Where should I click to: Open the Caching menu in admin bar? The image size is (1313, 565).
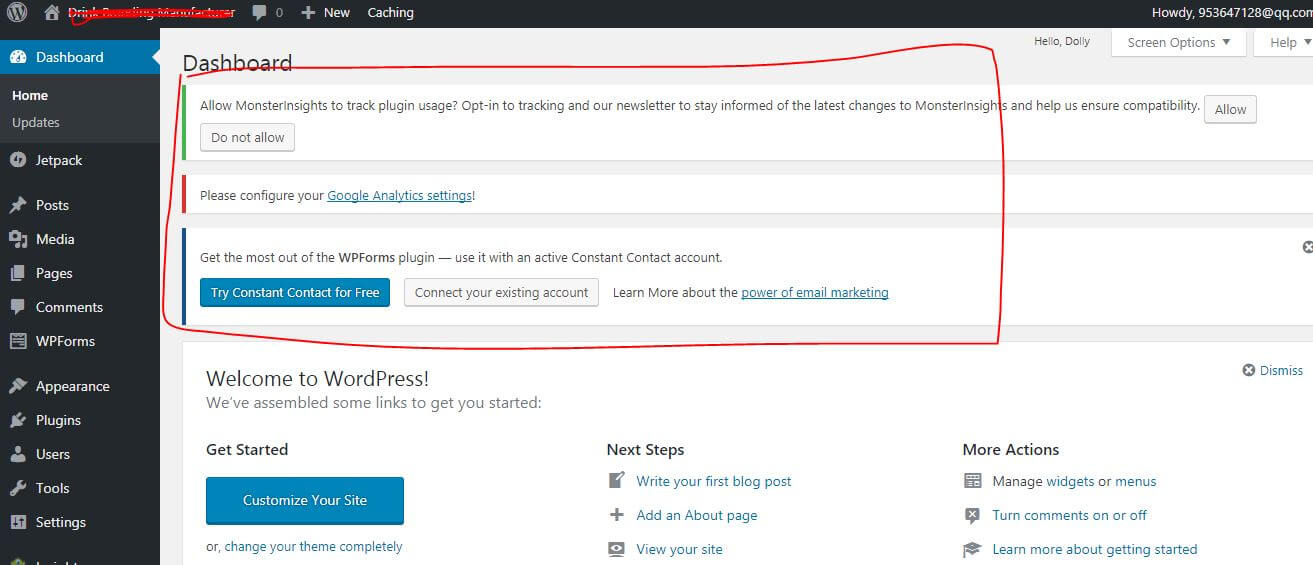(x=390, y=13)
